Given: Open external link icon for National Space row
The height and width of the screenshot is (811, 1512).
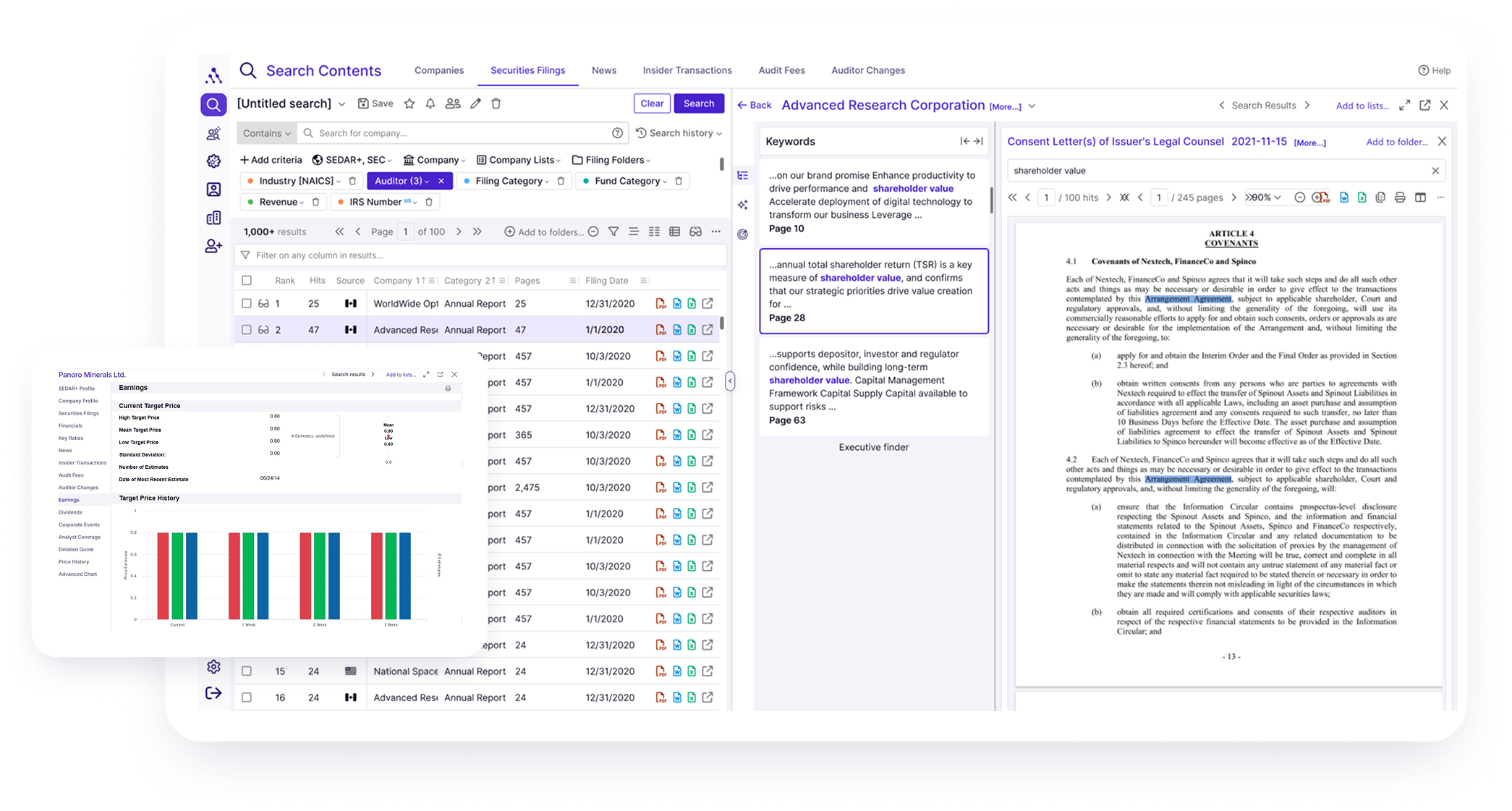Looking at the screenshot, I should (708, 671).
